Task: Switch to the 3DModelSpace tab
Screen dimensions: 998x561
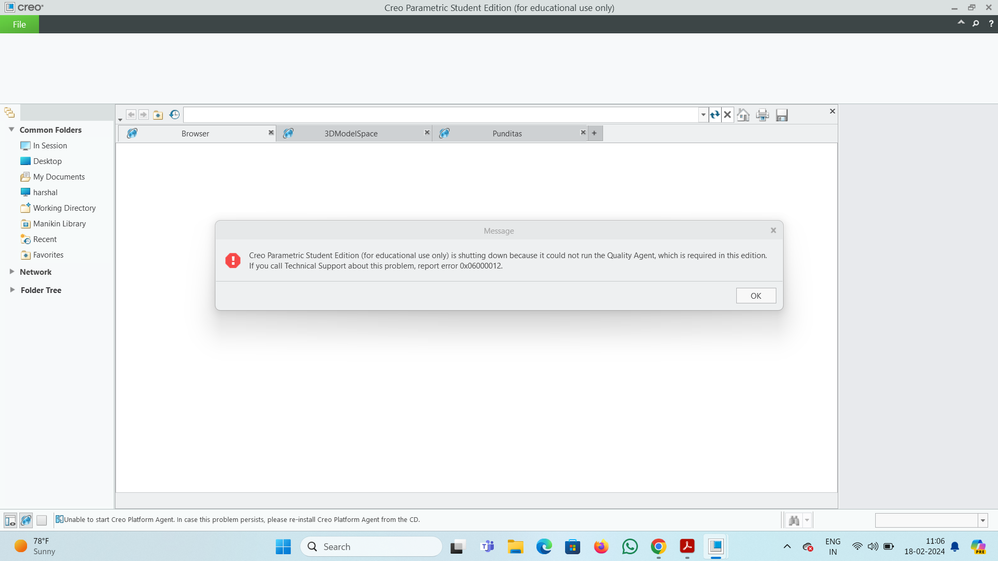Action: 351,133
